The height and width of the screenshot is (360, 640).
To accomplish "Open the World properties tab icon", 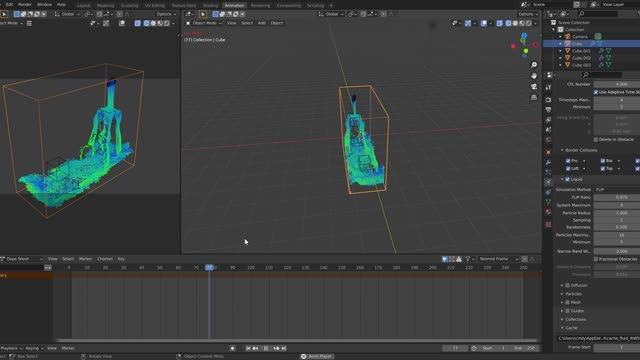I will coord(548,140).
